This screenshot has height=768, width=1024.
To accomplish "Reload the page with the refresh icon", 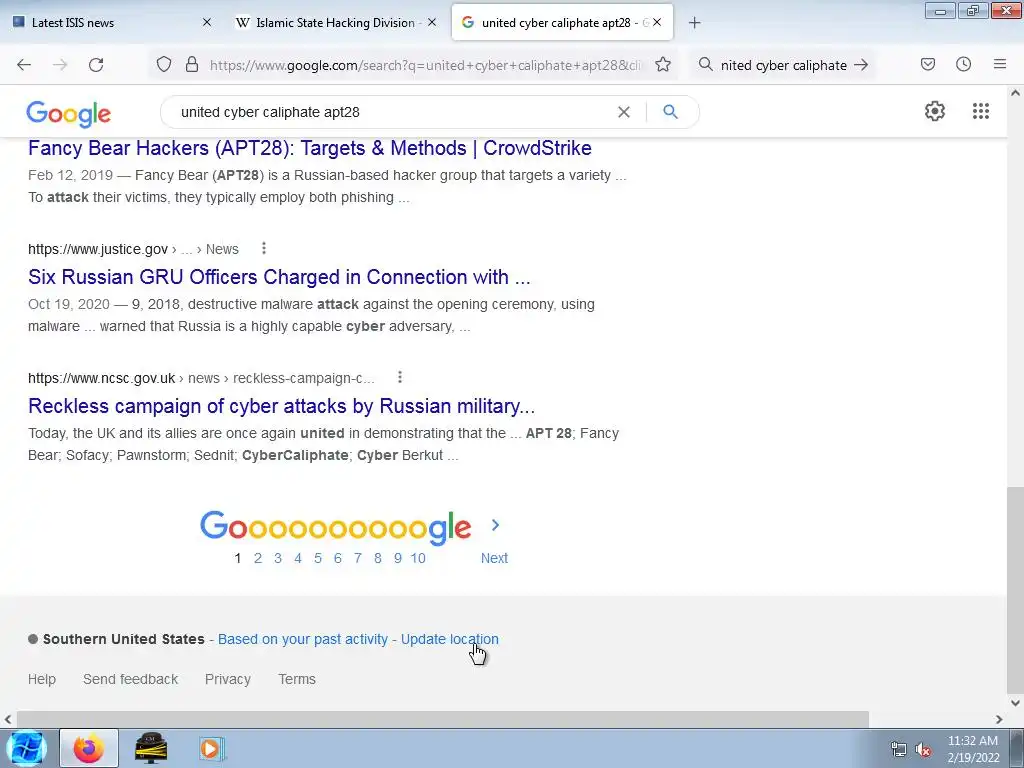I will point(96,65).
